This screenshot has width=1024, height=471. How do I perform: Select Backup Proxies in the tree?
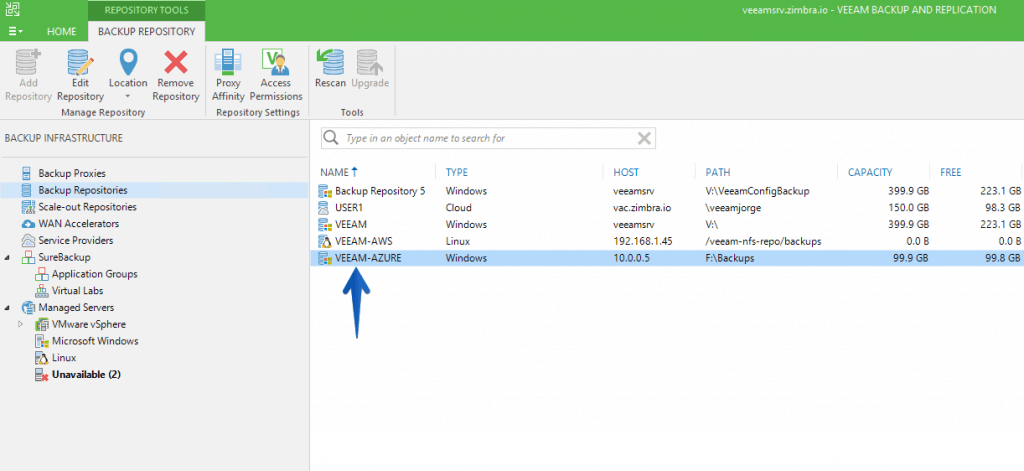pos(72,174)
